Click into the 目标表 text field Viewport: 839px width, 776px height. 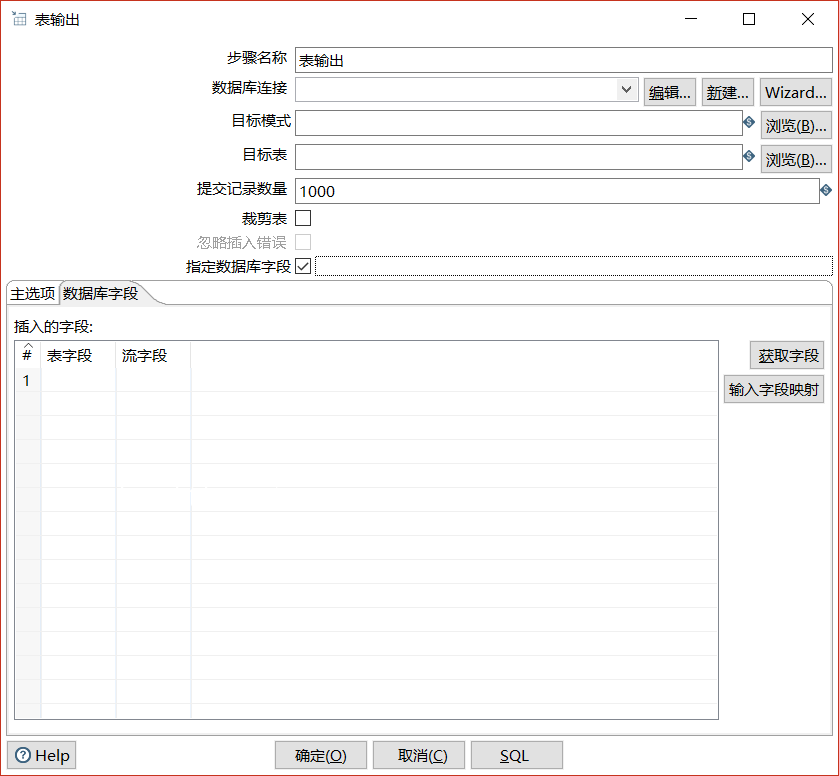[518, 157]
